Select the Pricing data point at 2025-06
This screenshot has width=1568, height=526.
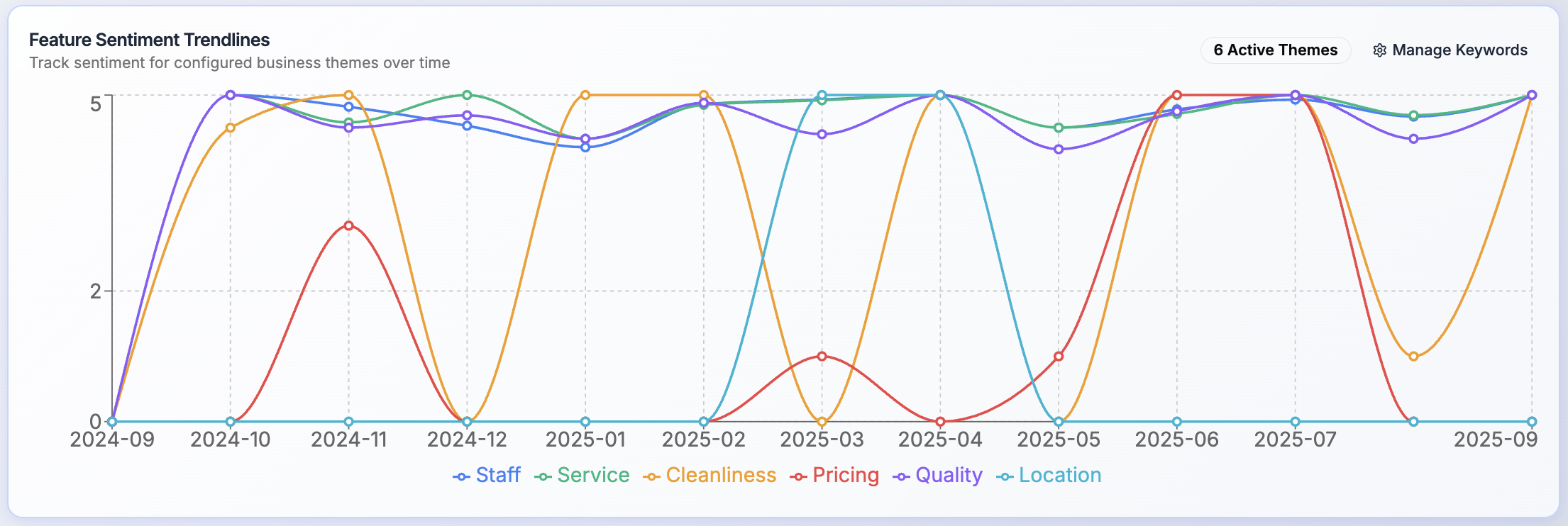1177,95
